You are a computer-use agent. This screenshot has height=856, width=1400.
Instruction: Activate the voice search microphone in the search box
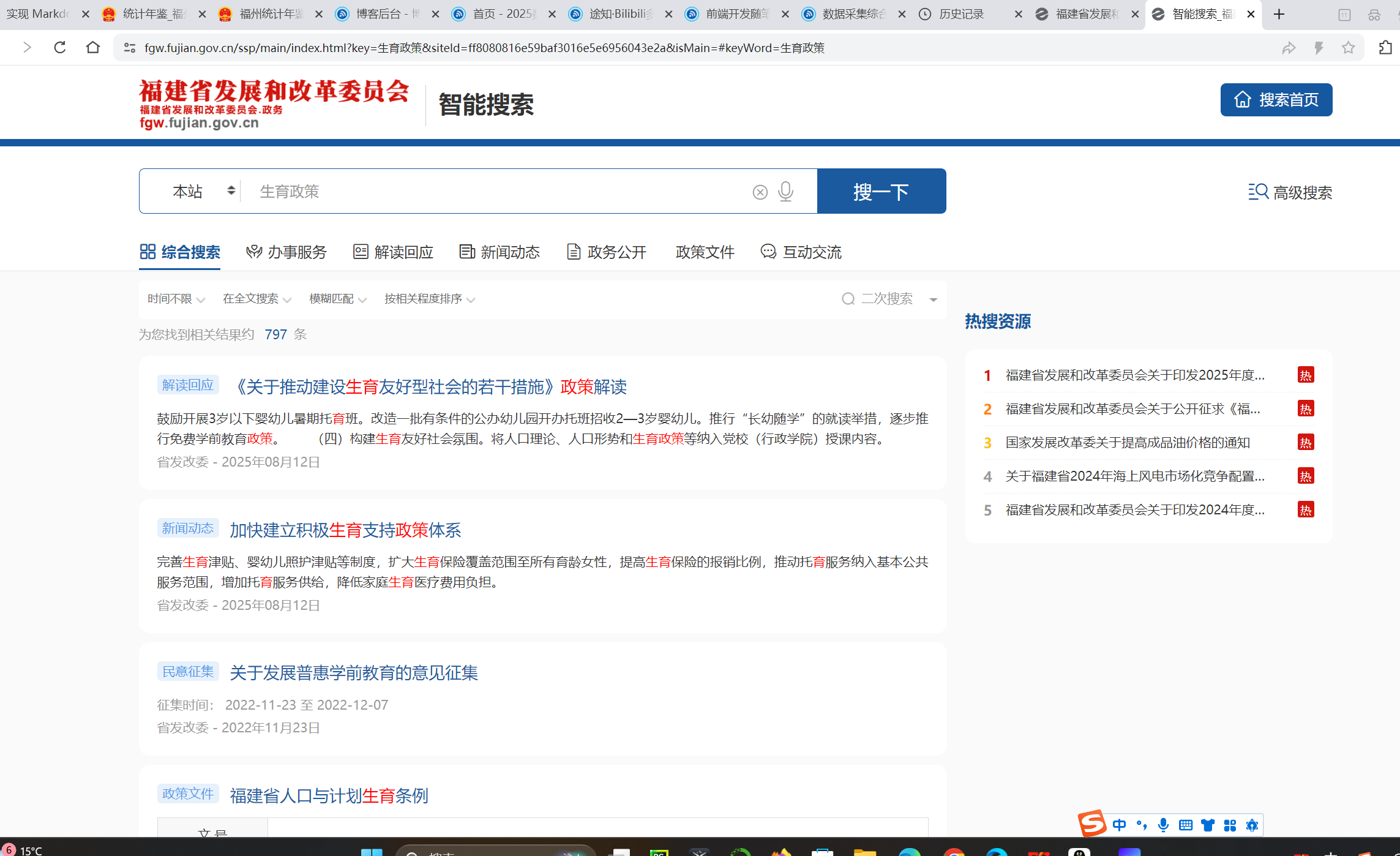pyautogui.click(x=785, y=191)
